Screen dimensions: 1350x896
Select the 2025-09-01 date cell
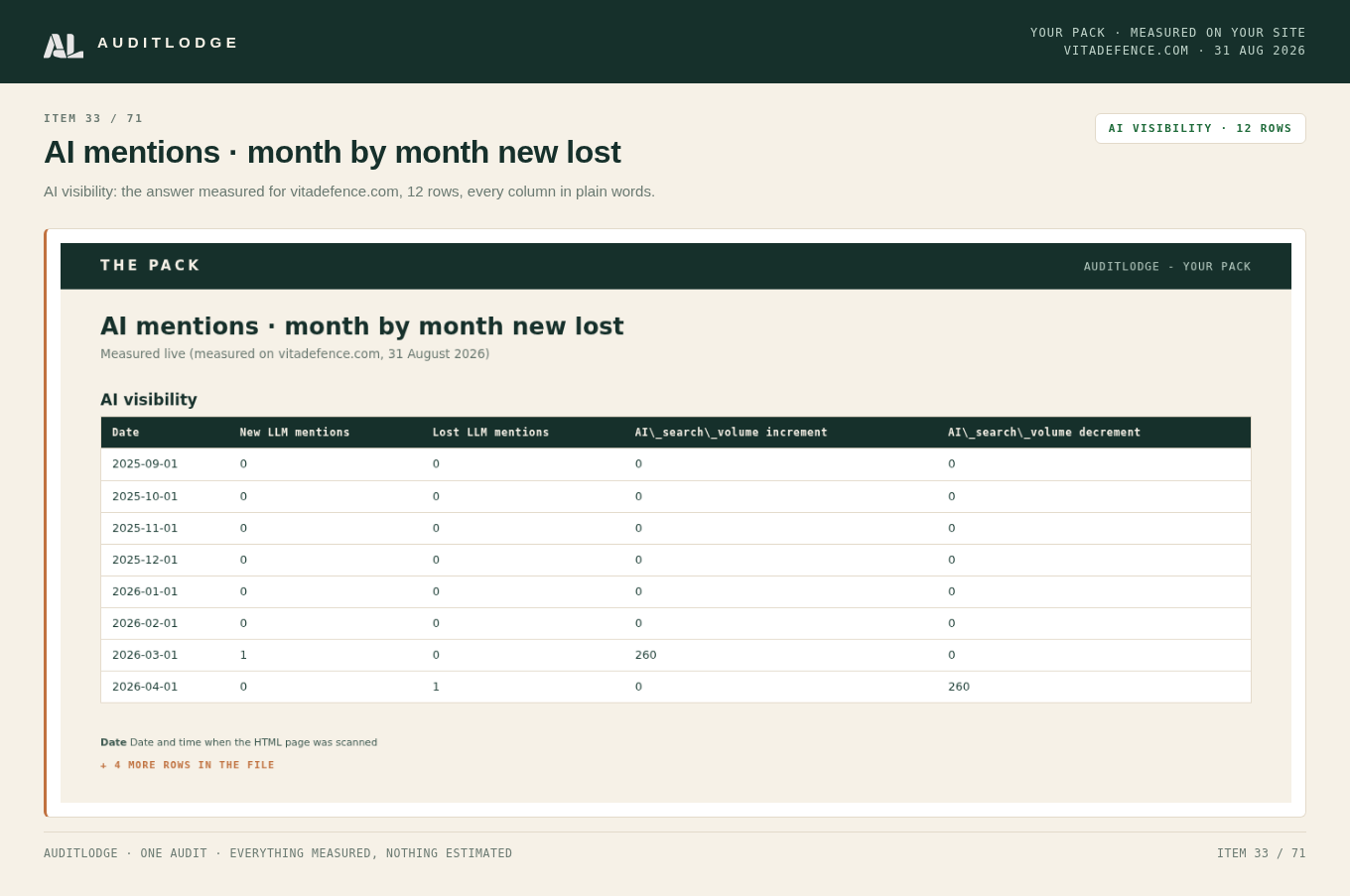145,464
